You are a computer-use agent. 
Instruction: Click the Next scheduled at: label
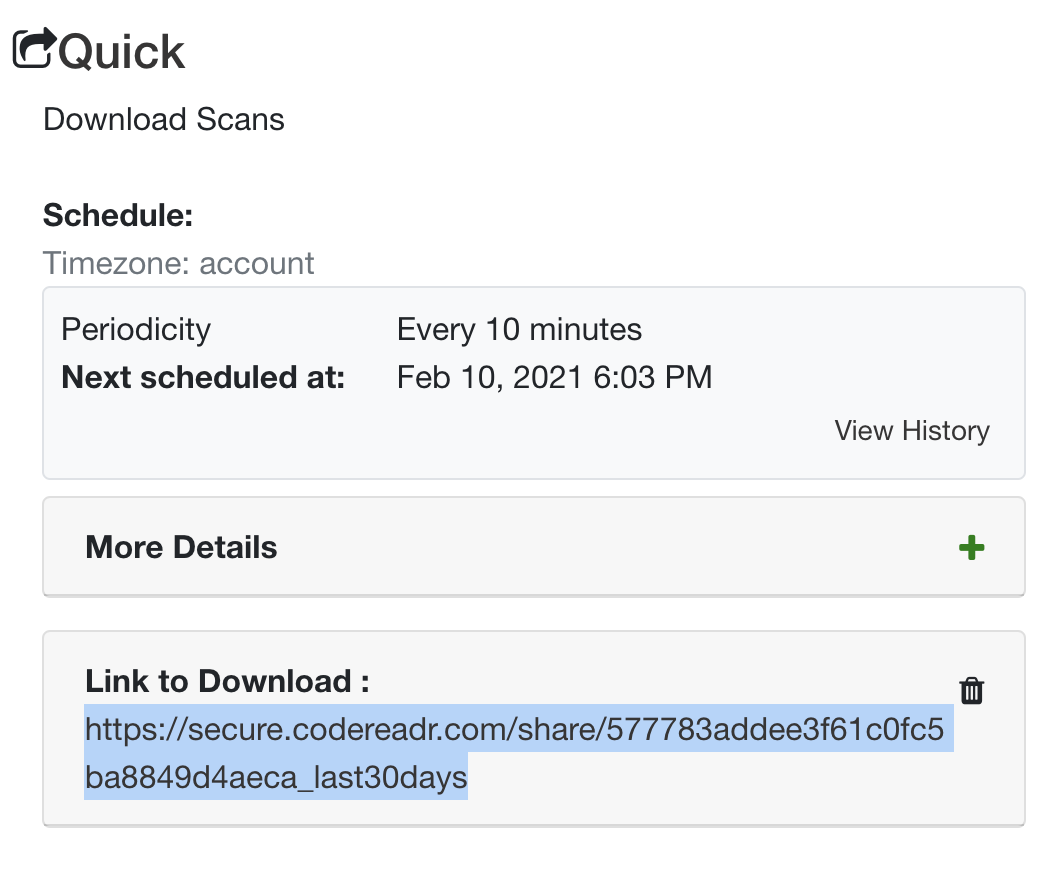[203, 377]
